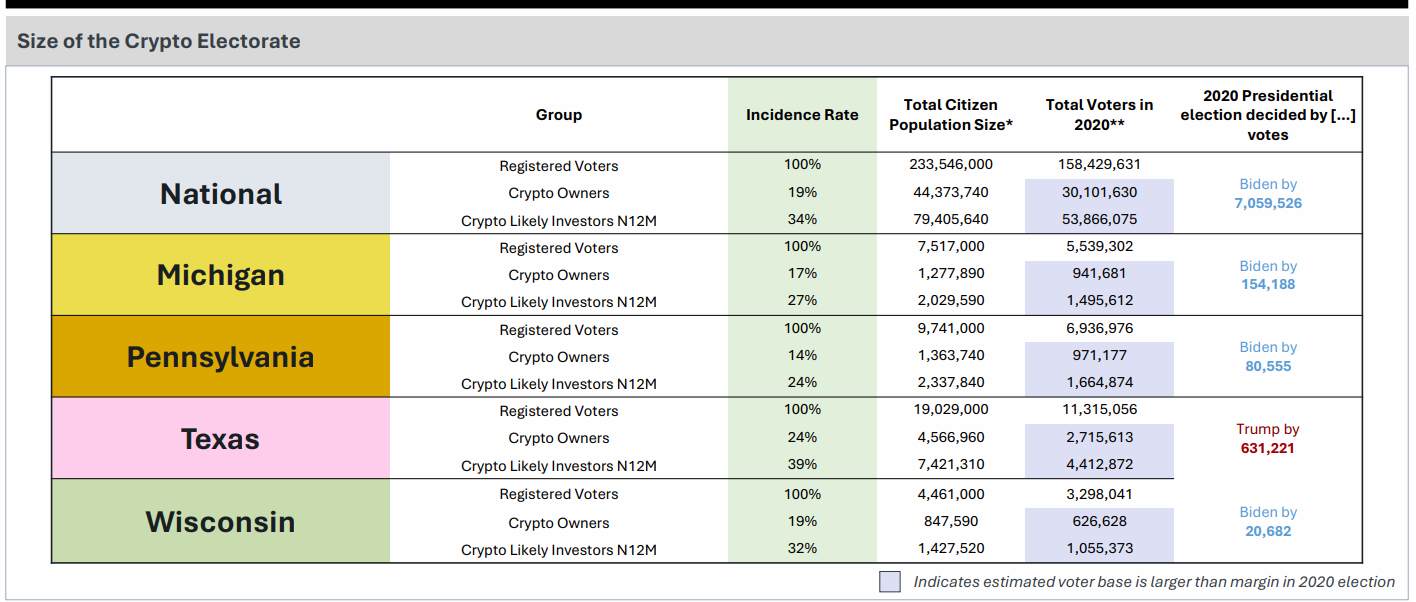Click Michigan total voters 5,539,302
Viewport: 1416px width, 602px height.
(1099, 246)
